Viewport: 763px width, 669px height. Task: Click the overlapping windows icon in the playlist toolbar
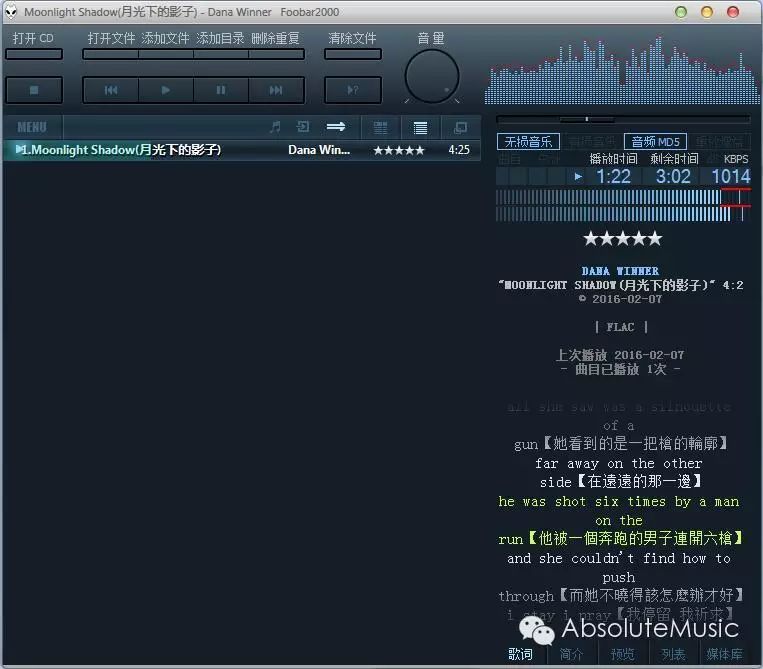point(460,127)
